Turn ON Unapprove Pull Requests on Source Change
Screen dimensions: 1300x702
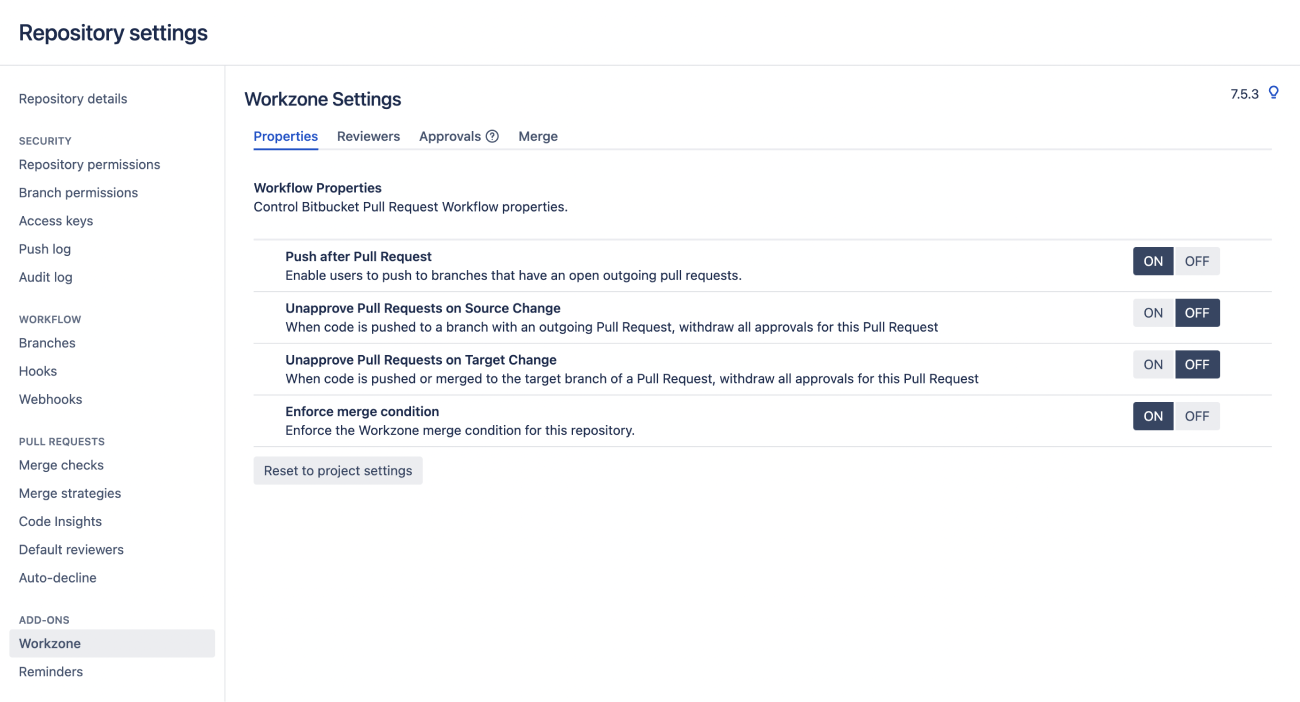tap(1153, 313)
